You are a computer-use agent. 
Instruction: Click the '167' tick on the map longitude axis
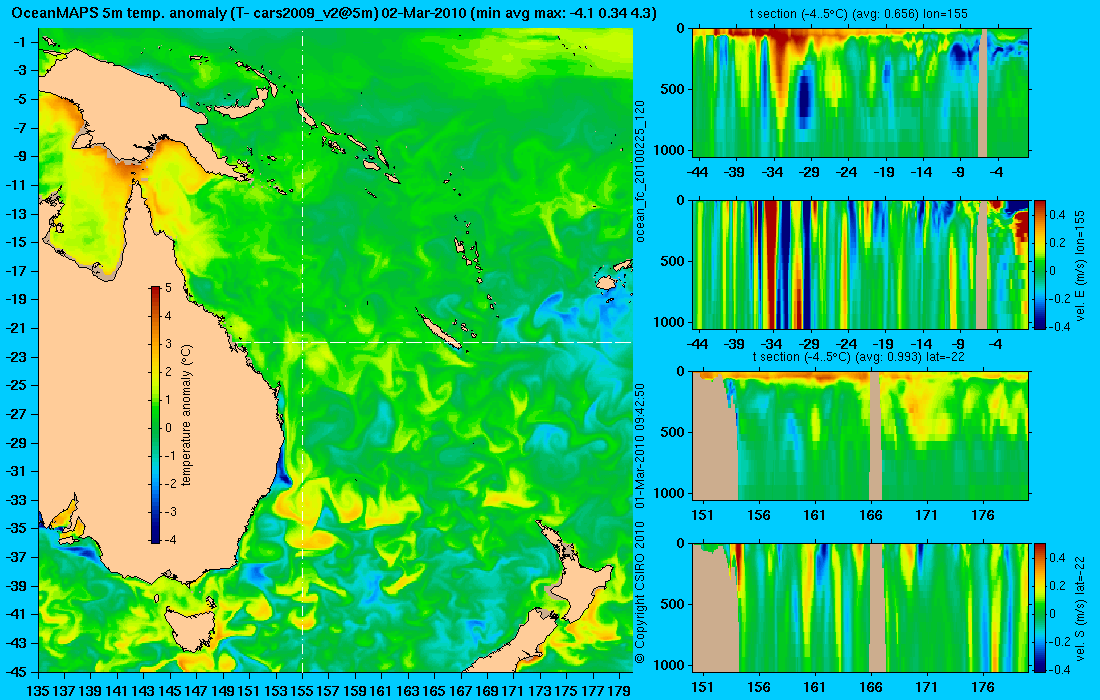point(461,691)
